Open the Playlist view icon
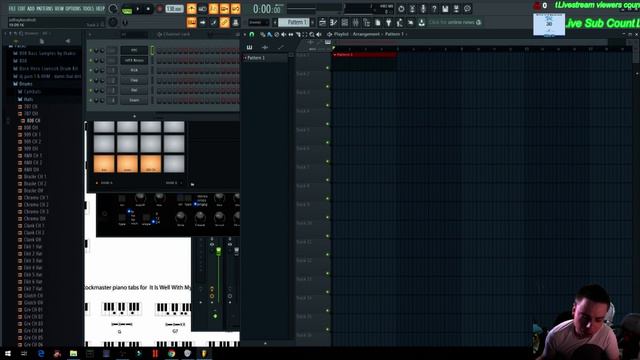 [x=322, y=22]
